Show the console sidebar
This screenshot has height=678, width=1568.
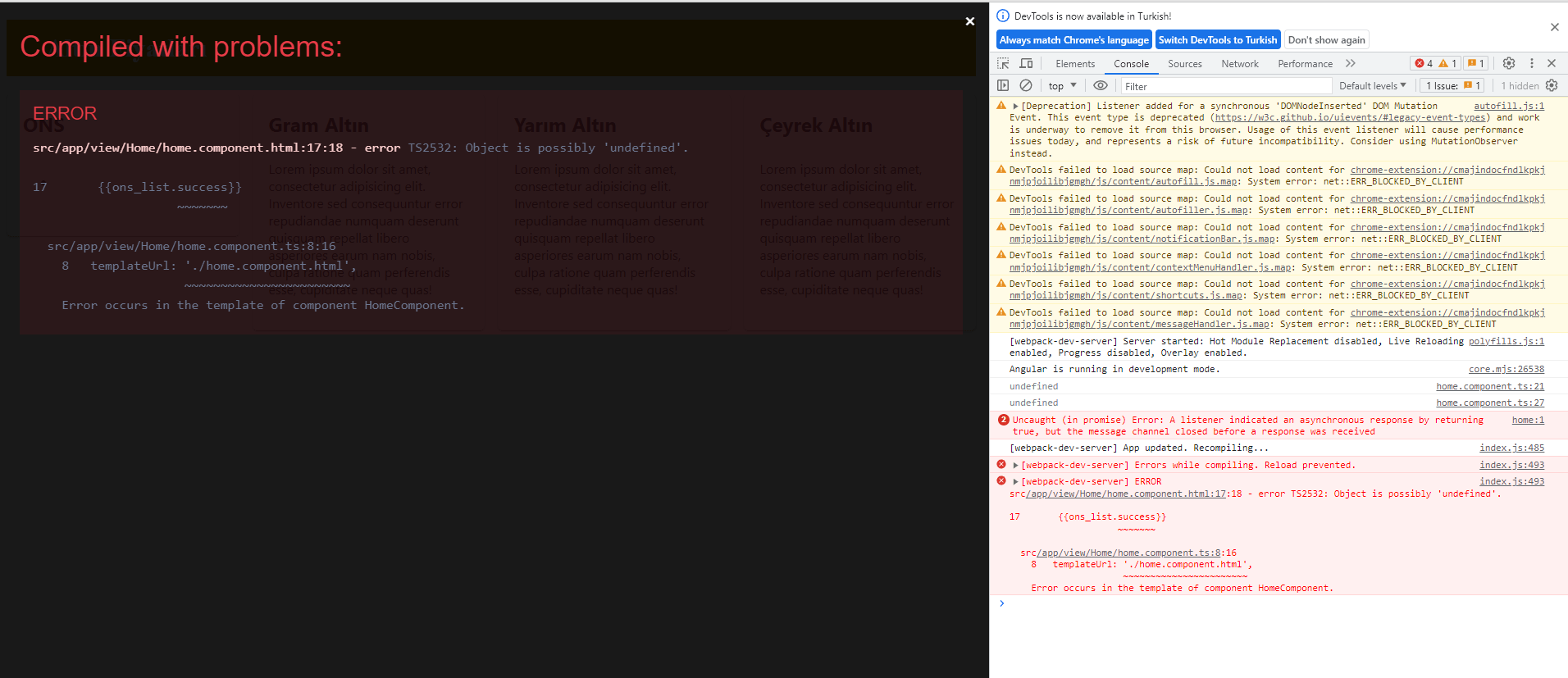[1003, 85]
